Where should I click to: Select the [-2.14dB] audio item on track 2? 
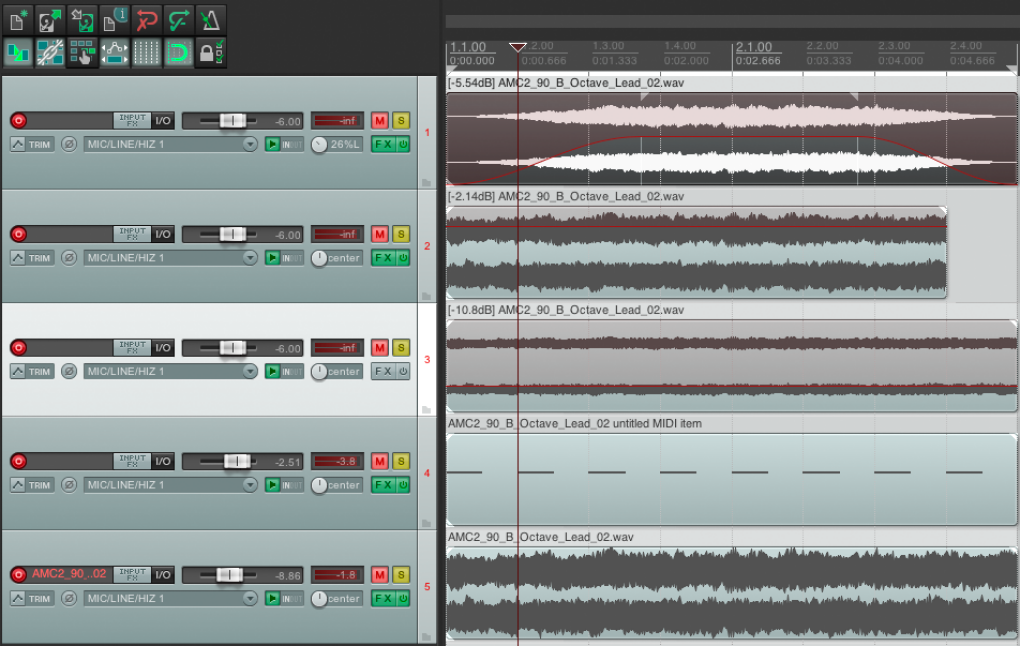[696, 252]
